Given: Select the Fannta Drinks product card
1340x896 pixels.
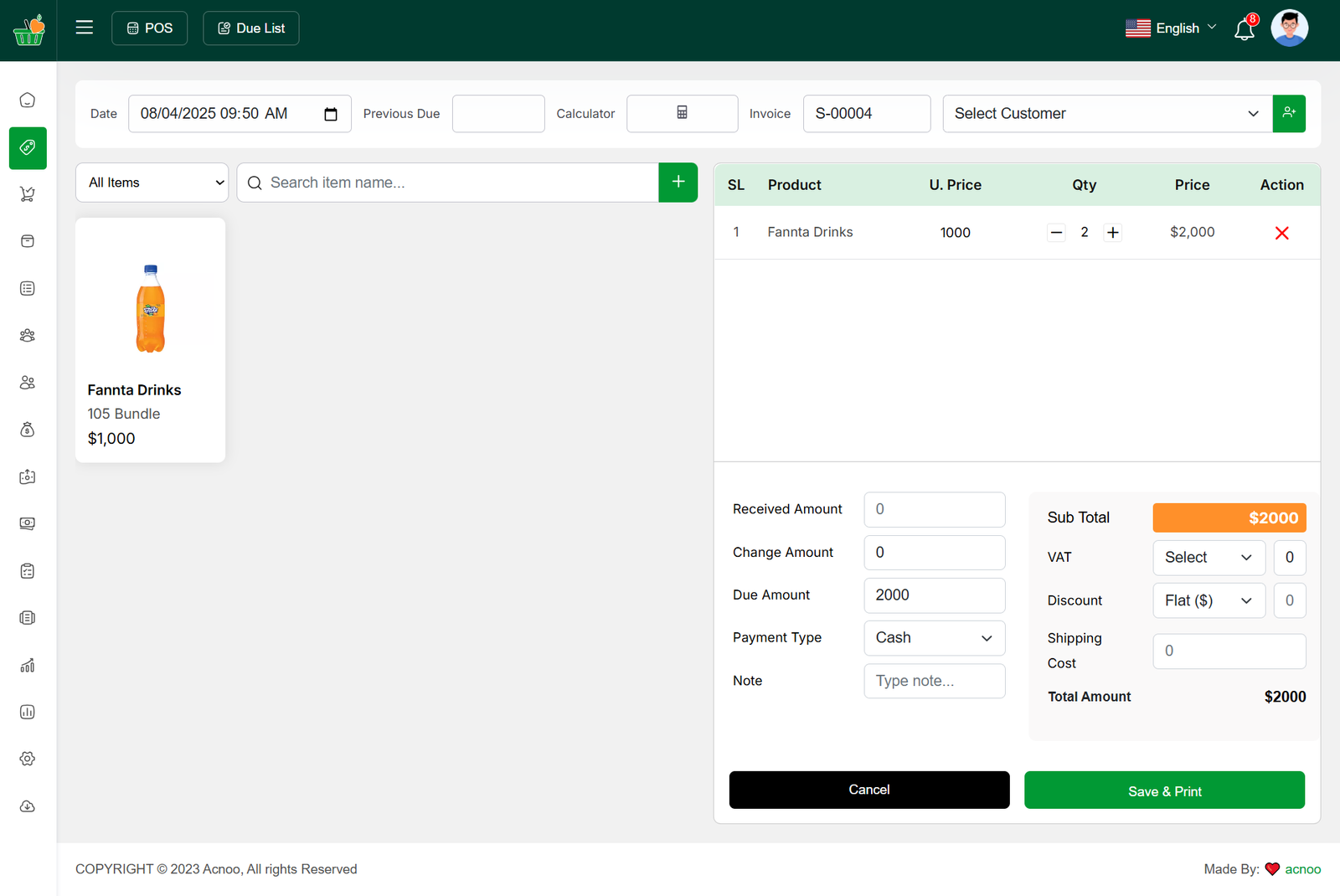Looking at the screenshot, I should click(x=151, y=340).
